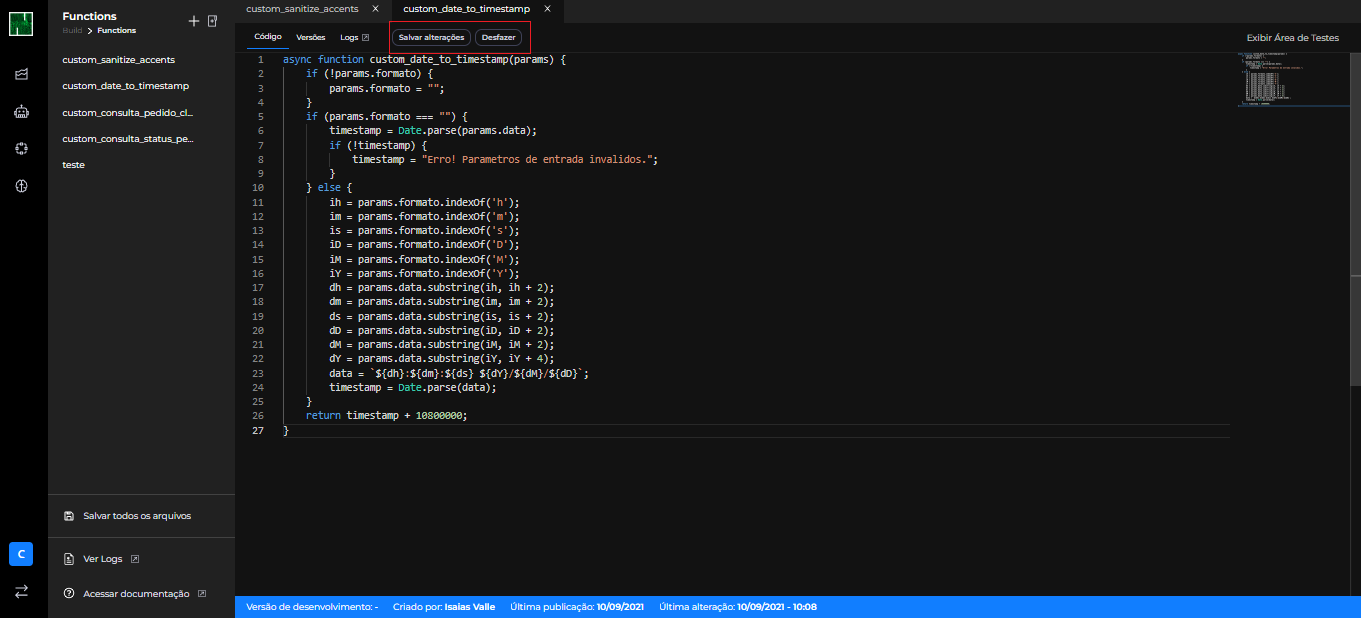Click the green workspace logo at top left
Viewport: 1361px width, 618px height.
click(x=21, y=24)
